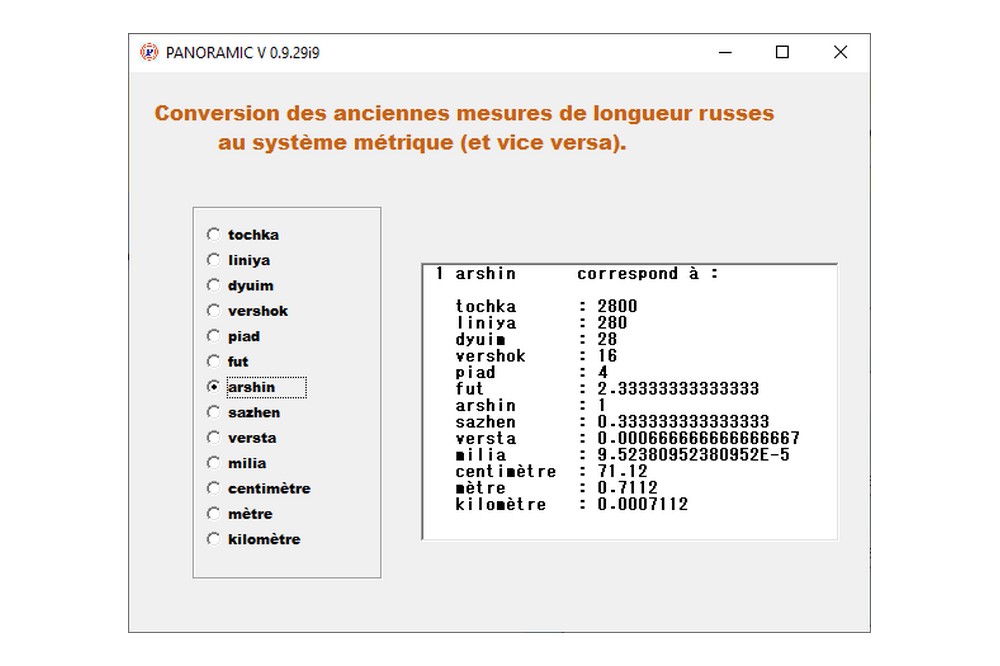This screenshot has width=1000, height=666.
Task: Maximize the PANORAMIC window
Action: tap(783, 52)
